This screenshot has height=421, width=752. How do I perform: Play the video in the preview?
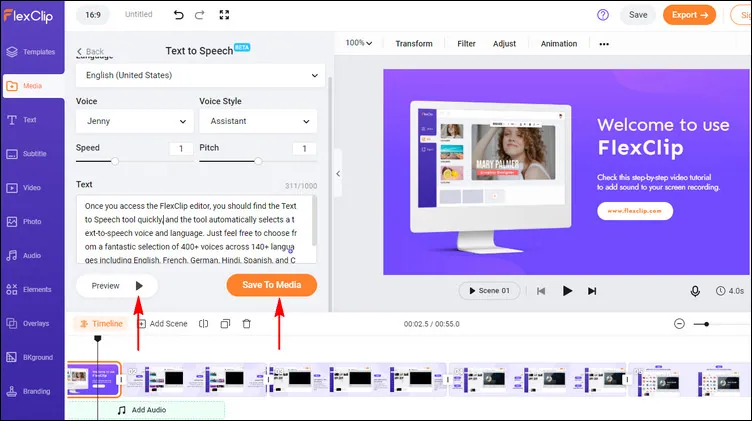pyautogui.click(x=567, y=291)
